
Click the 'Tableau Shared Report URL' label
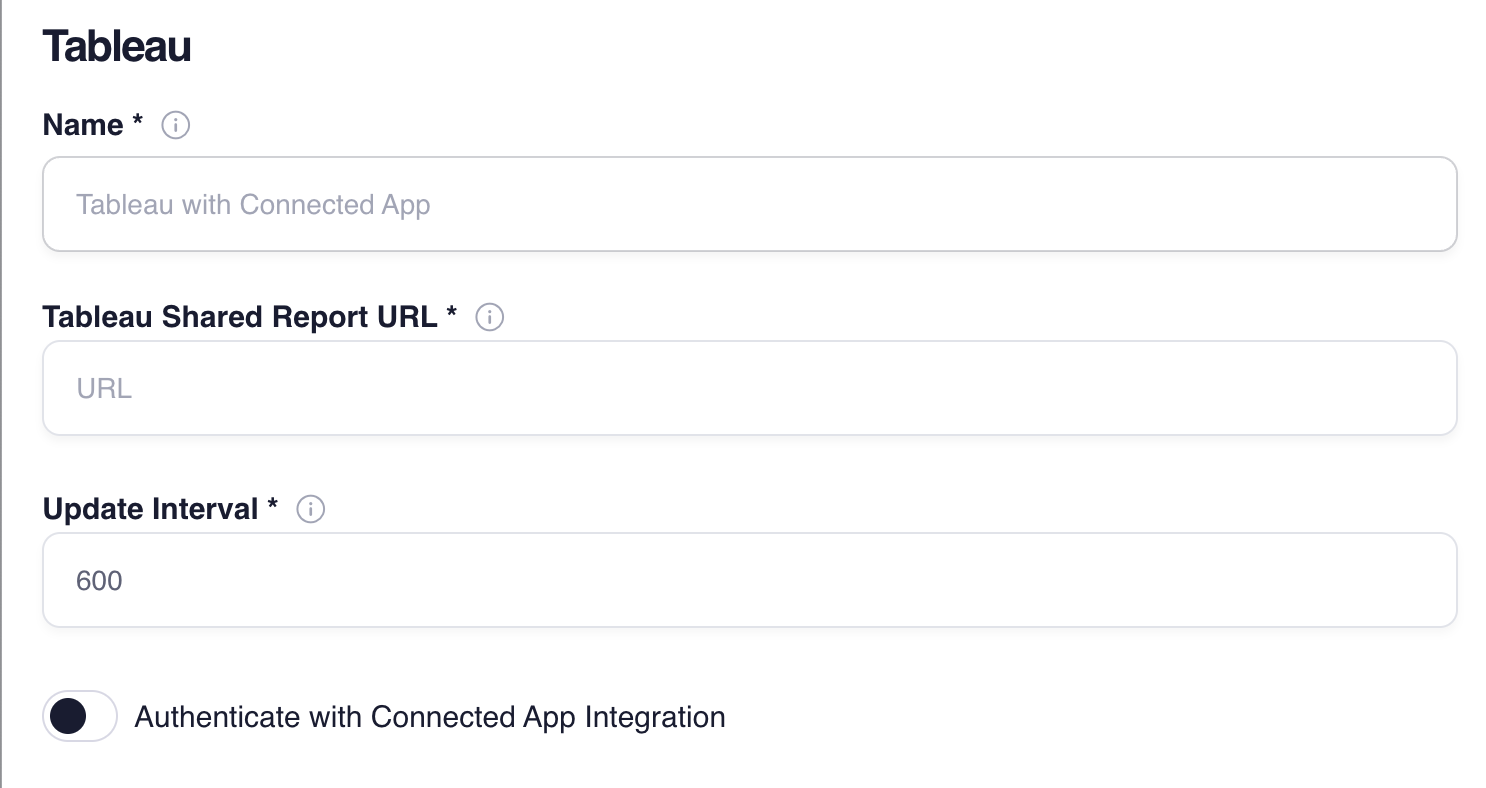[x=240, y=317]
